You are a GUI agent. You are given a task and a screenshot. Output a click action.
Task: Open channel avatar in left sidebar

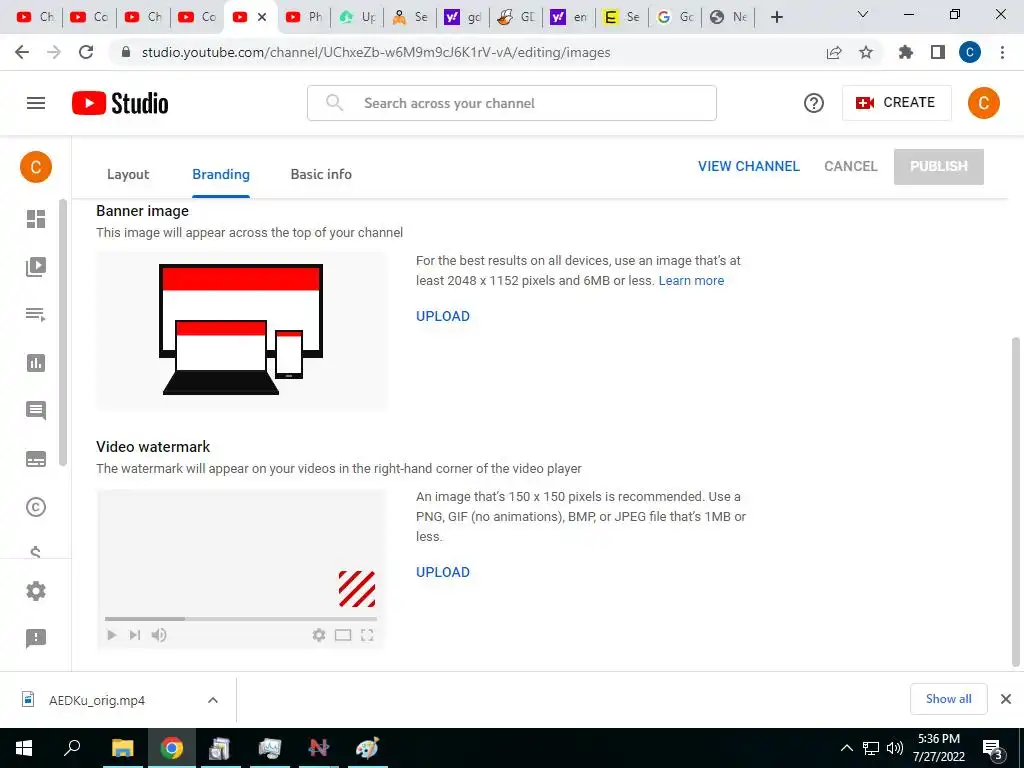click(x=36, y=167)
